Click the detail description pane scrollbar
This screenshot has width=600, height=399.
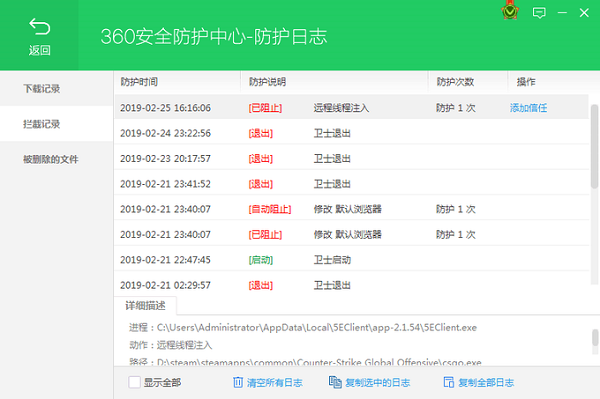(x=595, y=338)
